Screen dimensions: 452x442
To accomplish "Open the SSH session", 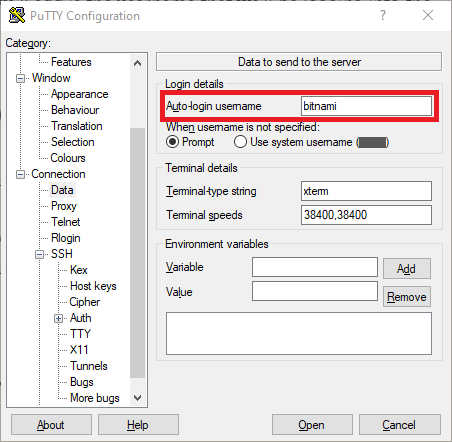I will tap(312, 425).
